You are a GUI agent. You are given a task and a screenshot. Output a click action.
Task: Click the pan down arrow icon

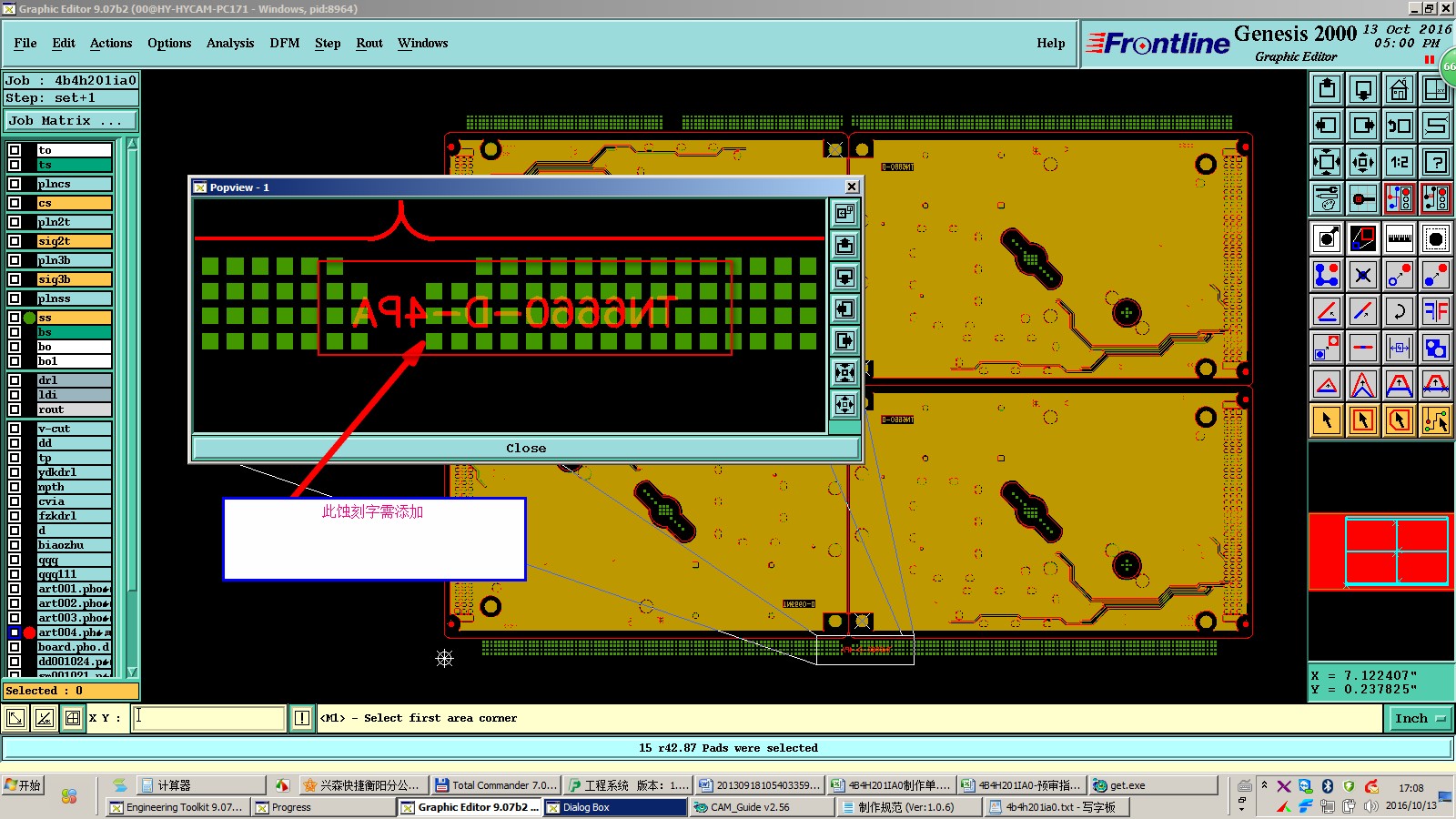coord(1363,89)
